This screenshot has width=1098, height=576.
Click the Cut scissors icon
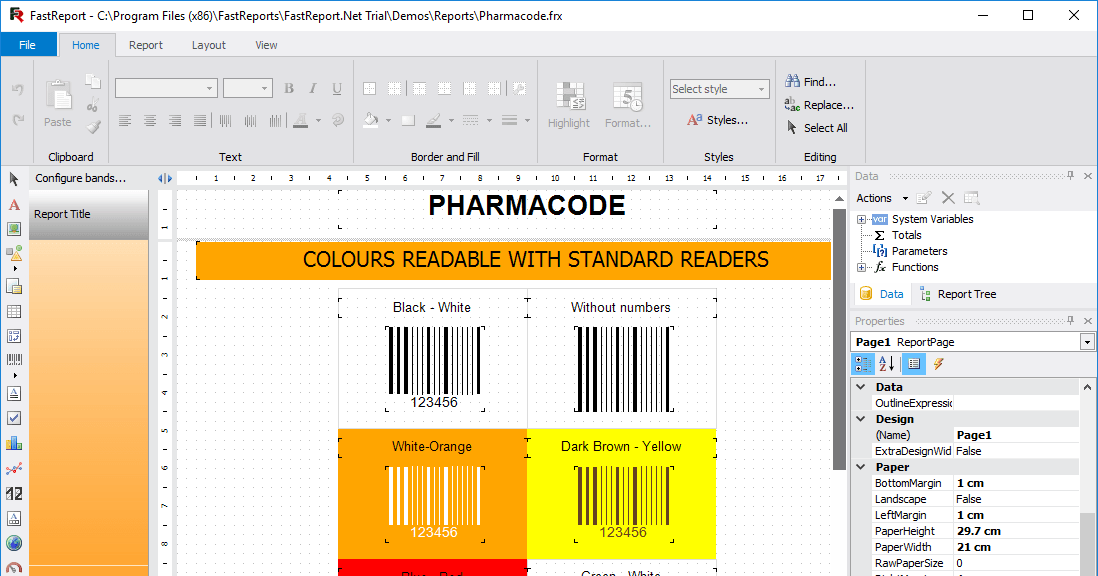(92, 105)
